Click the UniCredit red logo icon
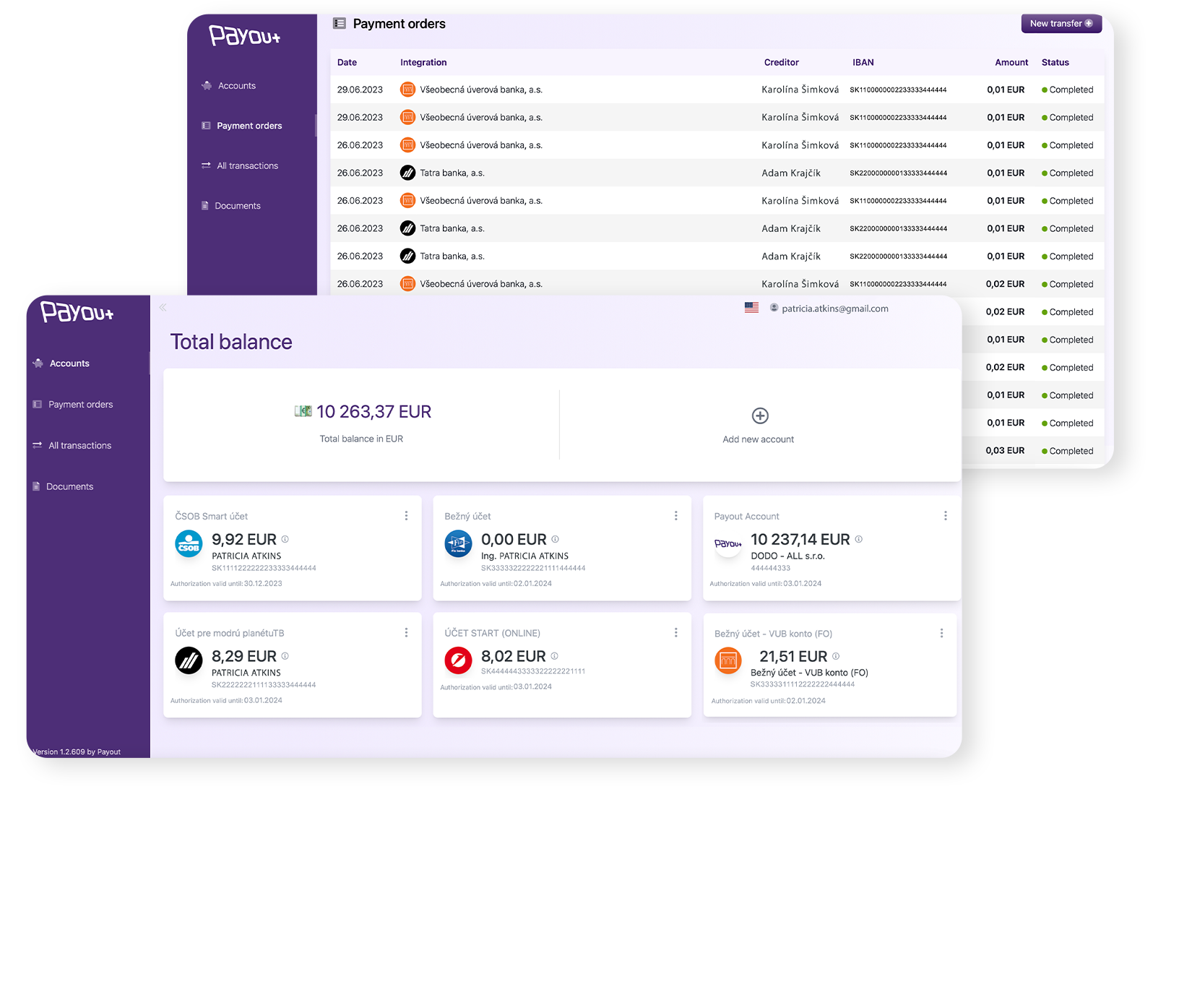 [458, 660]
